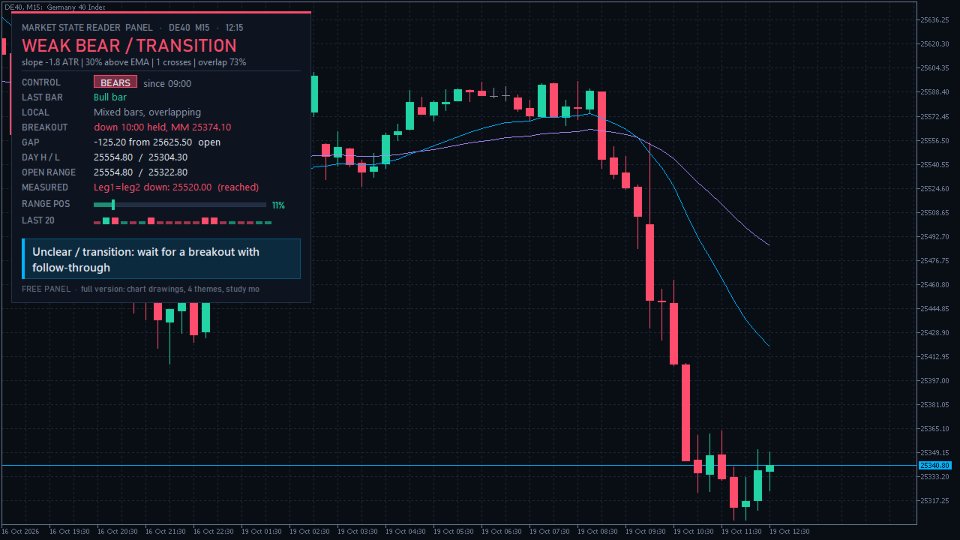The width and height of the screenshot is (960, 540).
Task: Click the MARKET STATE READER PANEL title
Action: click(87, 28)
